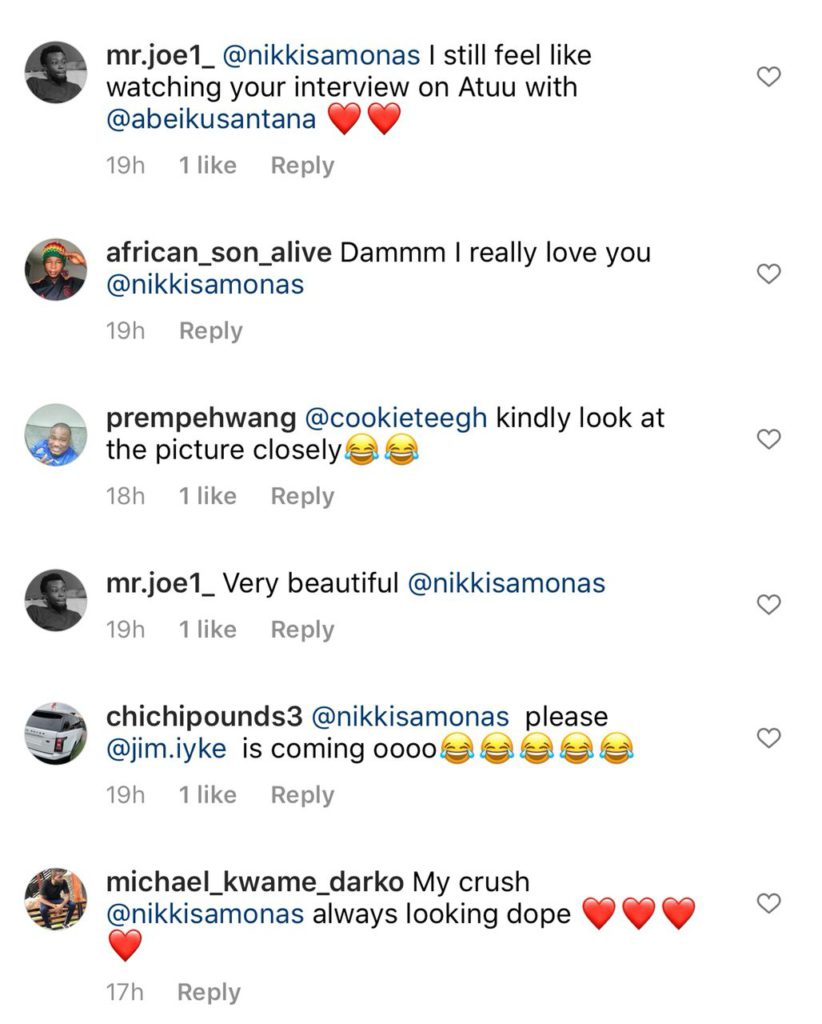Tap heart on prempehwang's comment
The height and width of the screenshot is (1024, 822).
coord(767,439)
